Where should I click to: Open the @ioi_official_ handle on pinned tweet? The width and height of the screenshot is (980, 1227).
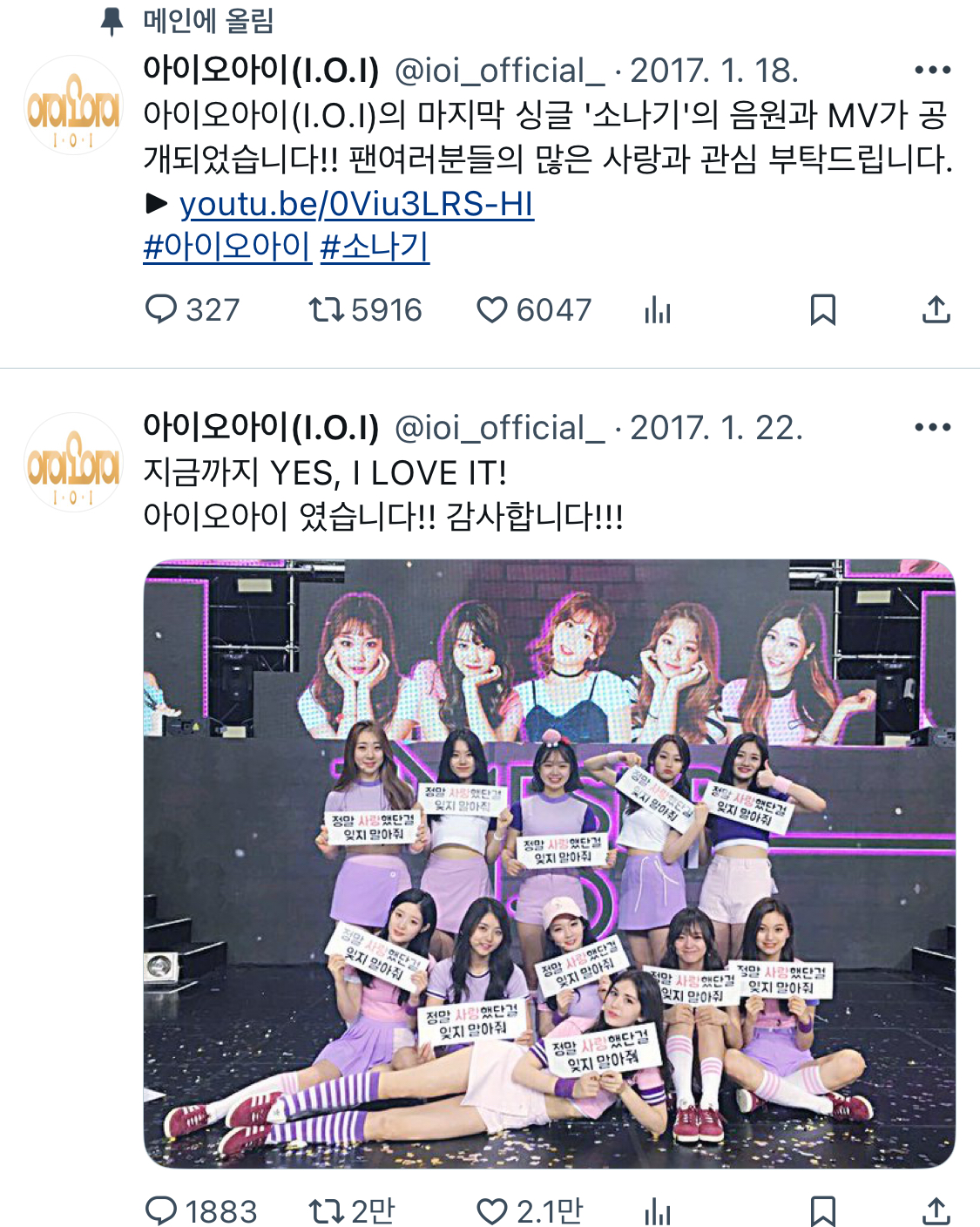click(499, 71)
